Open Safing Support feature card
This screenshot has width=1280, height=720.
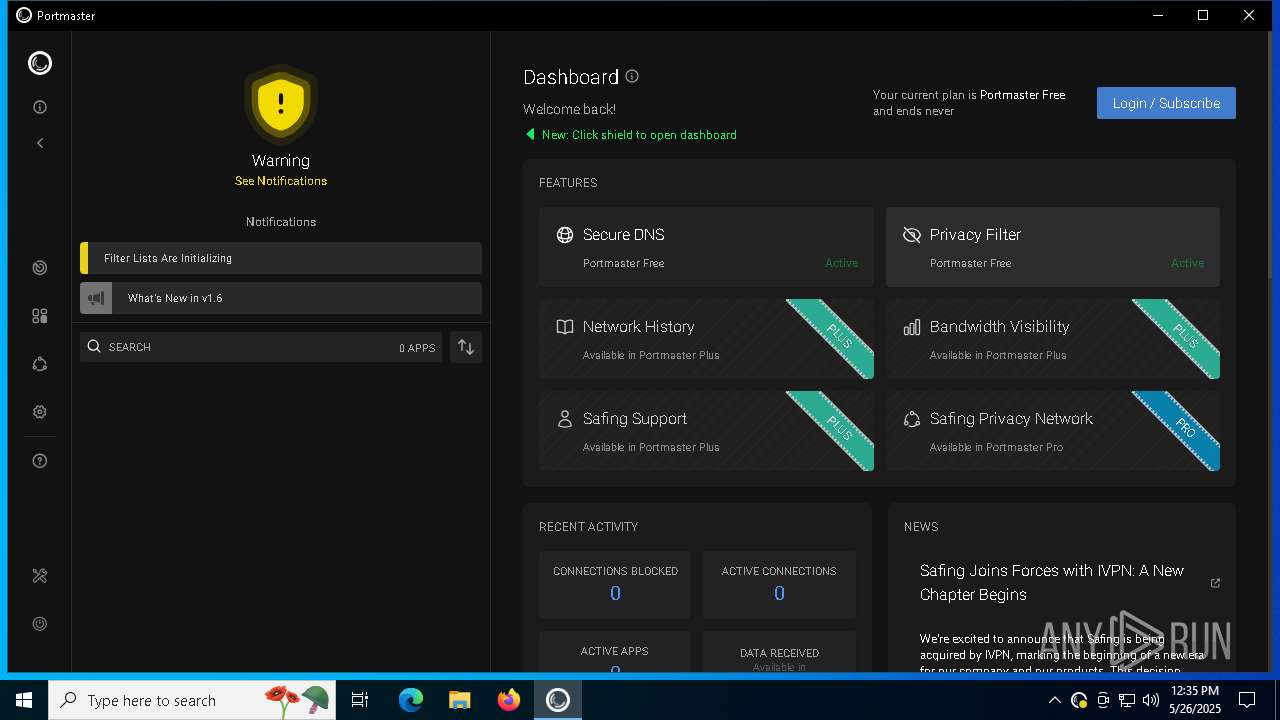pyautogui.click(x=706, y=431)
